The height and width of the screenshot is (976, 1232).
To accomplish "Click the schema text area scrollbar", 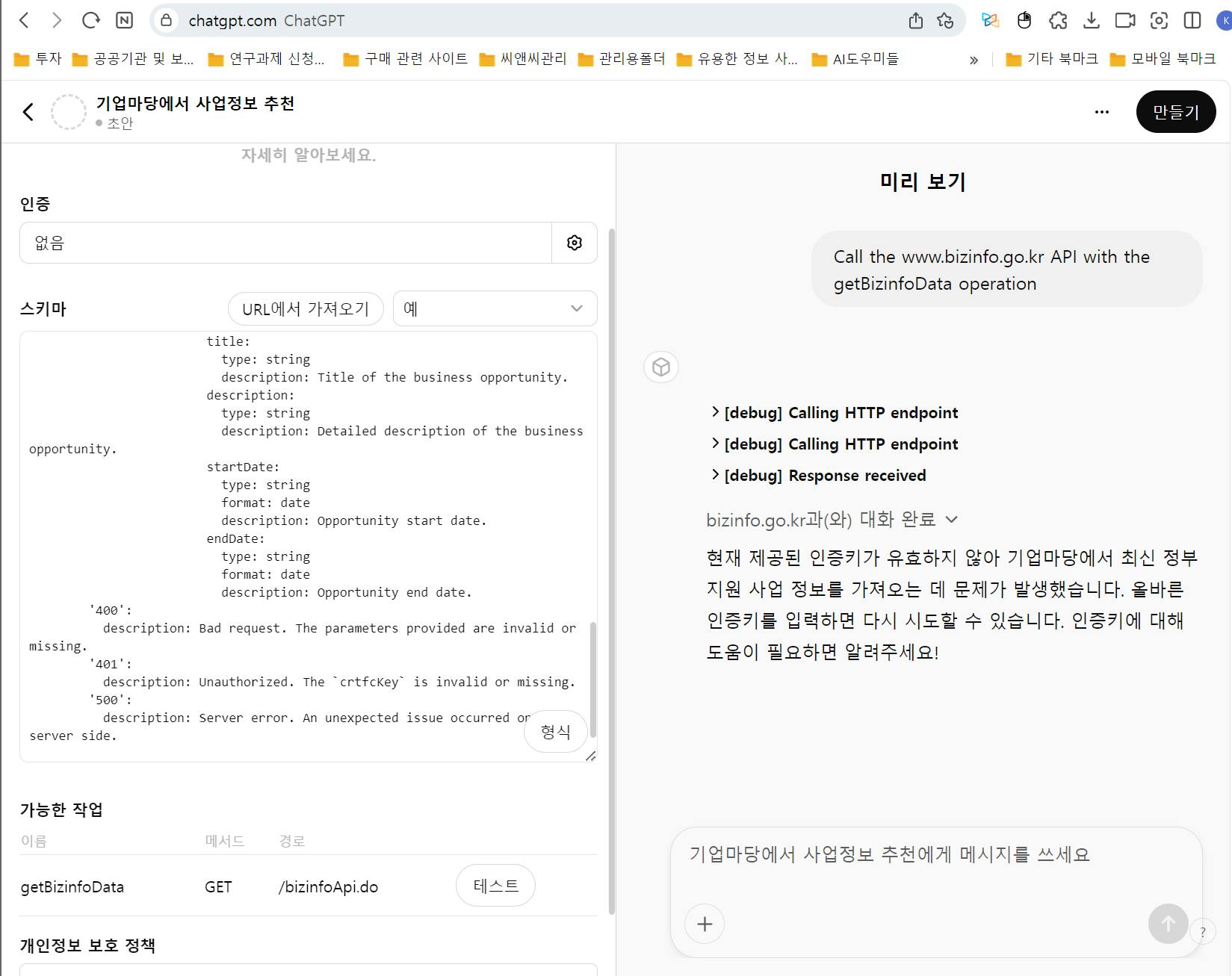I will [593, 680].
